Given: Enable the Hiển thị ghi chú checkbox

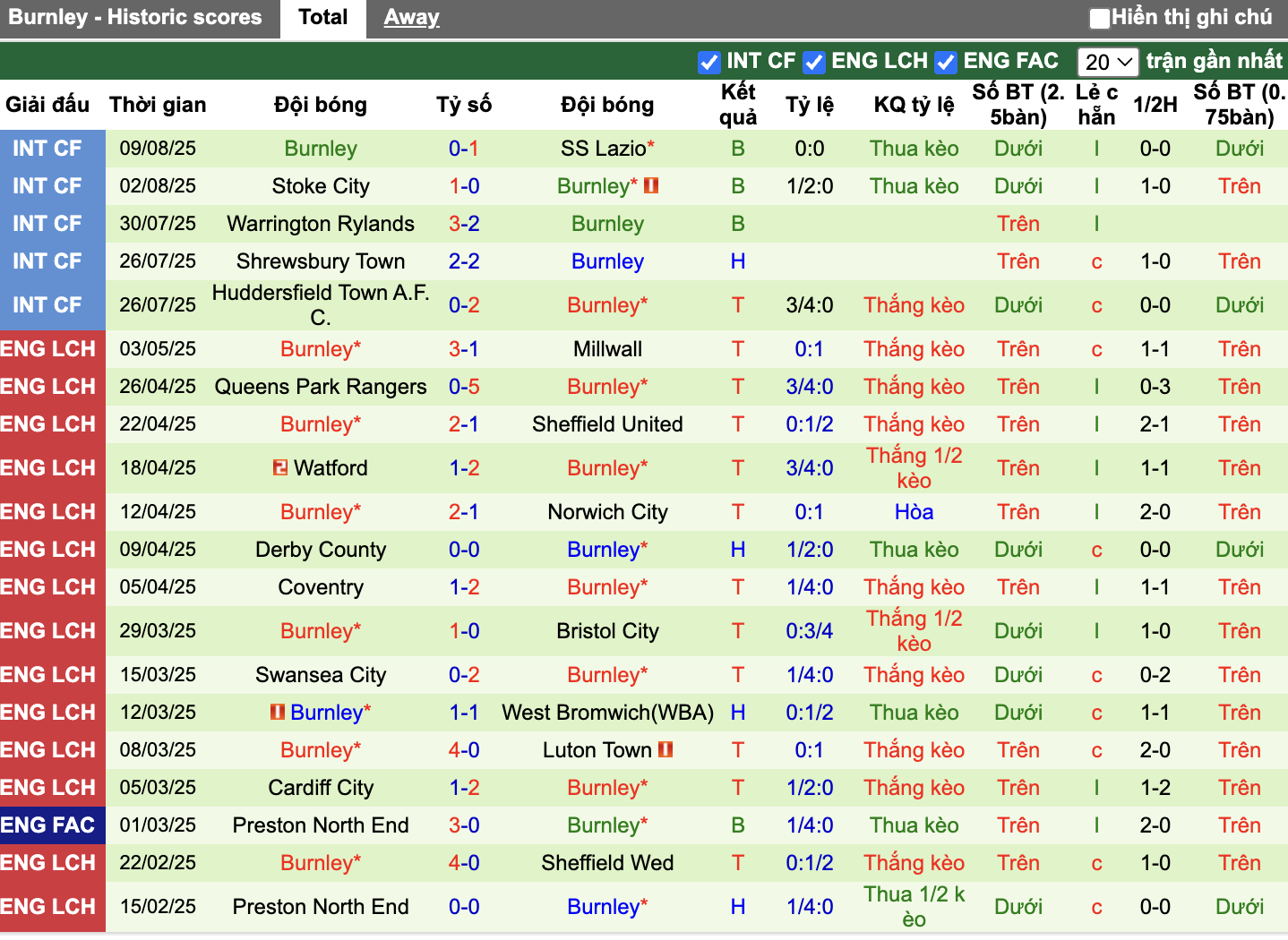Looking at the screenshot, I should [x=1100, y=18].
